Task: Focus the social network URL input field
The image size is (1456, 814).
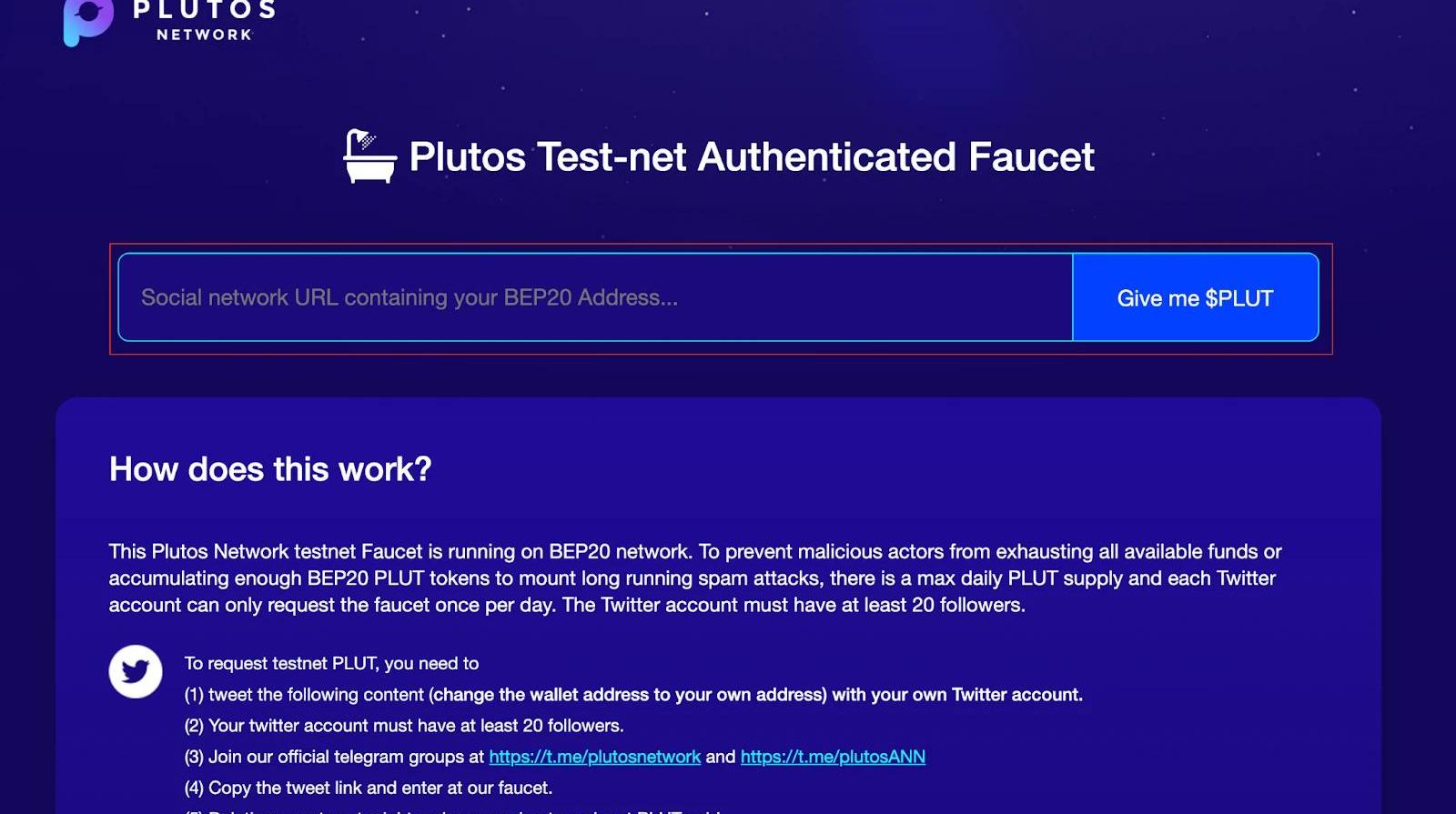Action: 595,297
